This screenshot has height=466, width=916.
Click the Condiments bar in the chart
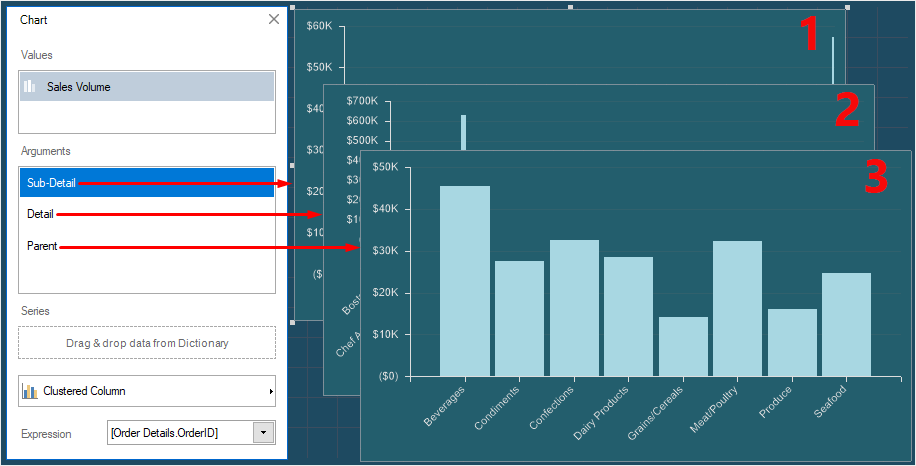coord(519,318)
